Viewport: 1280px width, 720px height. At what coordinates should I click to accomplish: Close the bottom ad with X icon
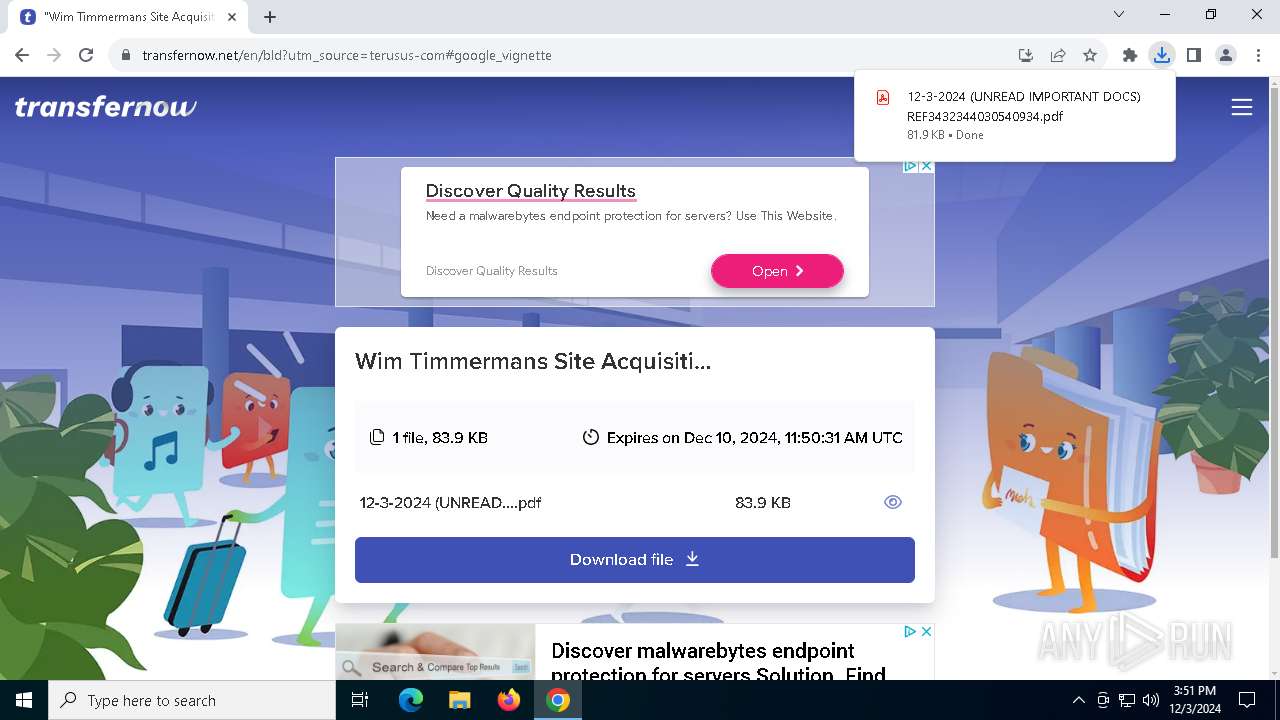pyautogui.click(x=926, y=631)
